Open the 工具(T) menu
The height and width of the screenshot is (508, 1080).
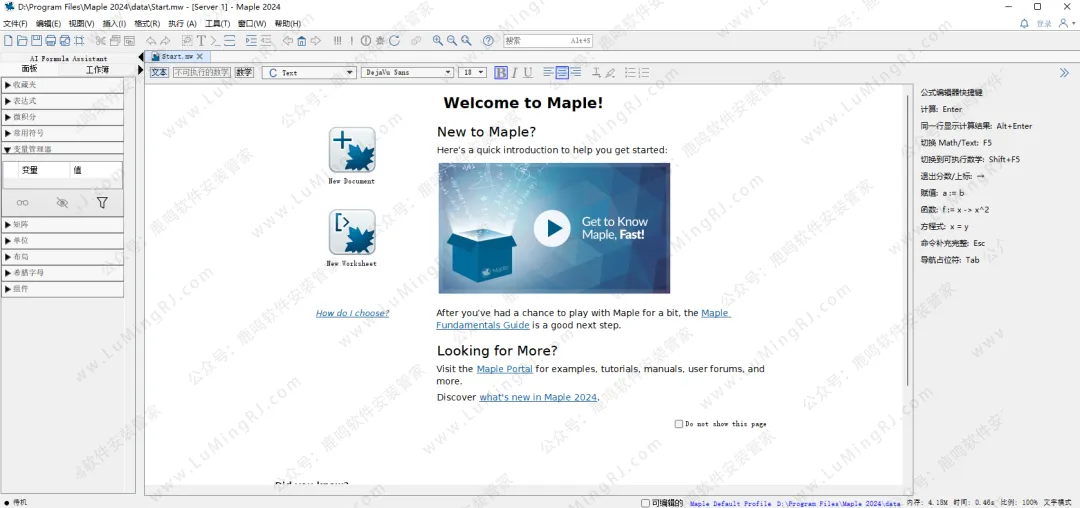[218, 23]
